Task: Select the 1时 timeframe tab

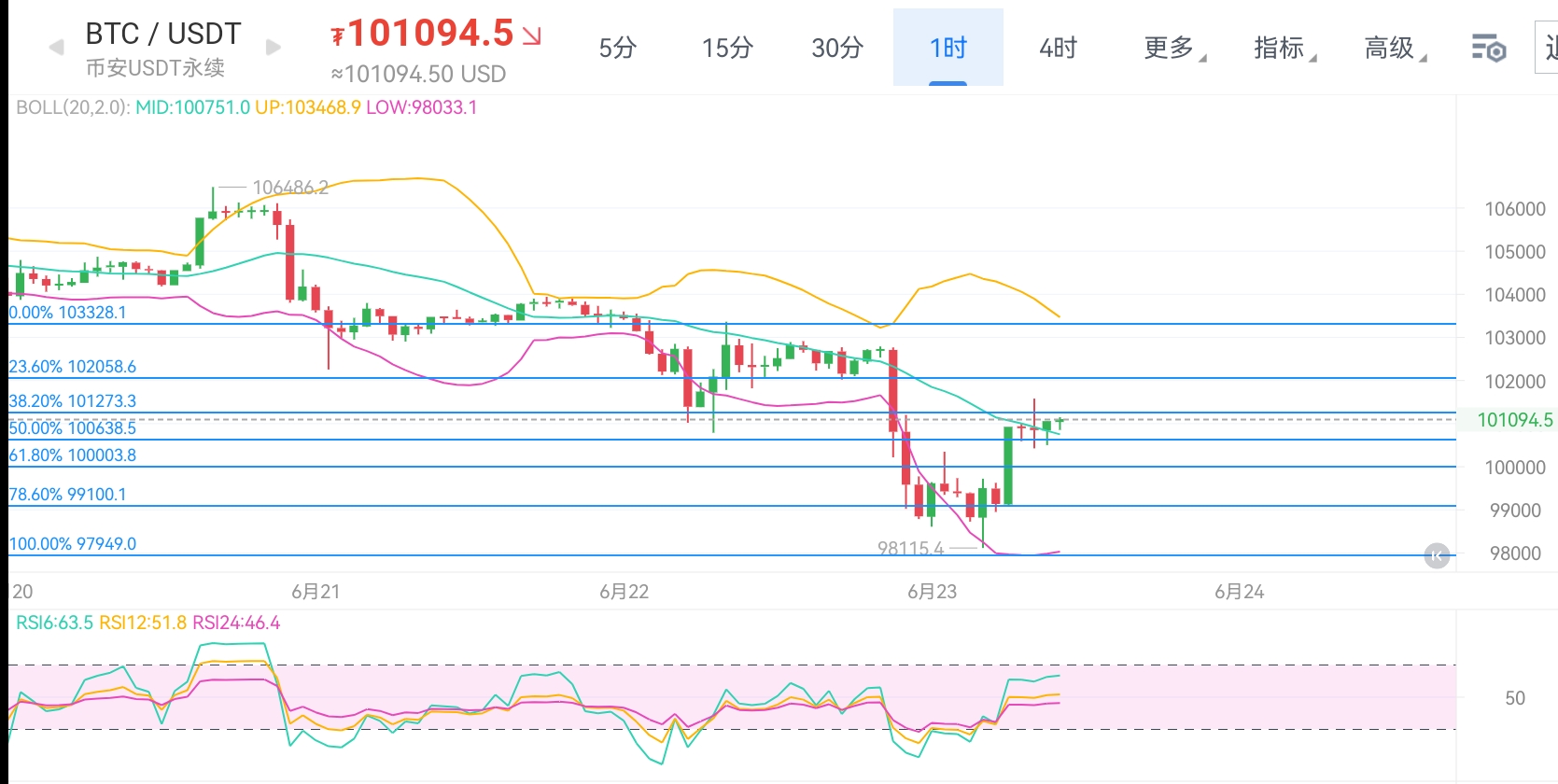Action: pos(947,48)
